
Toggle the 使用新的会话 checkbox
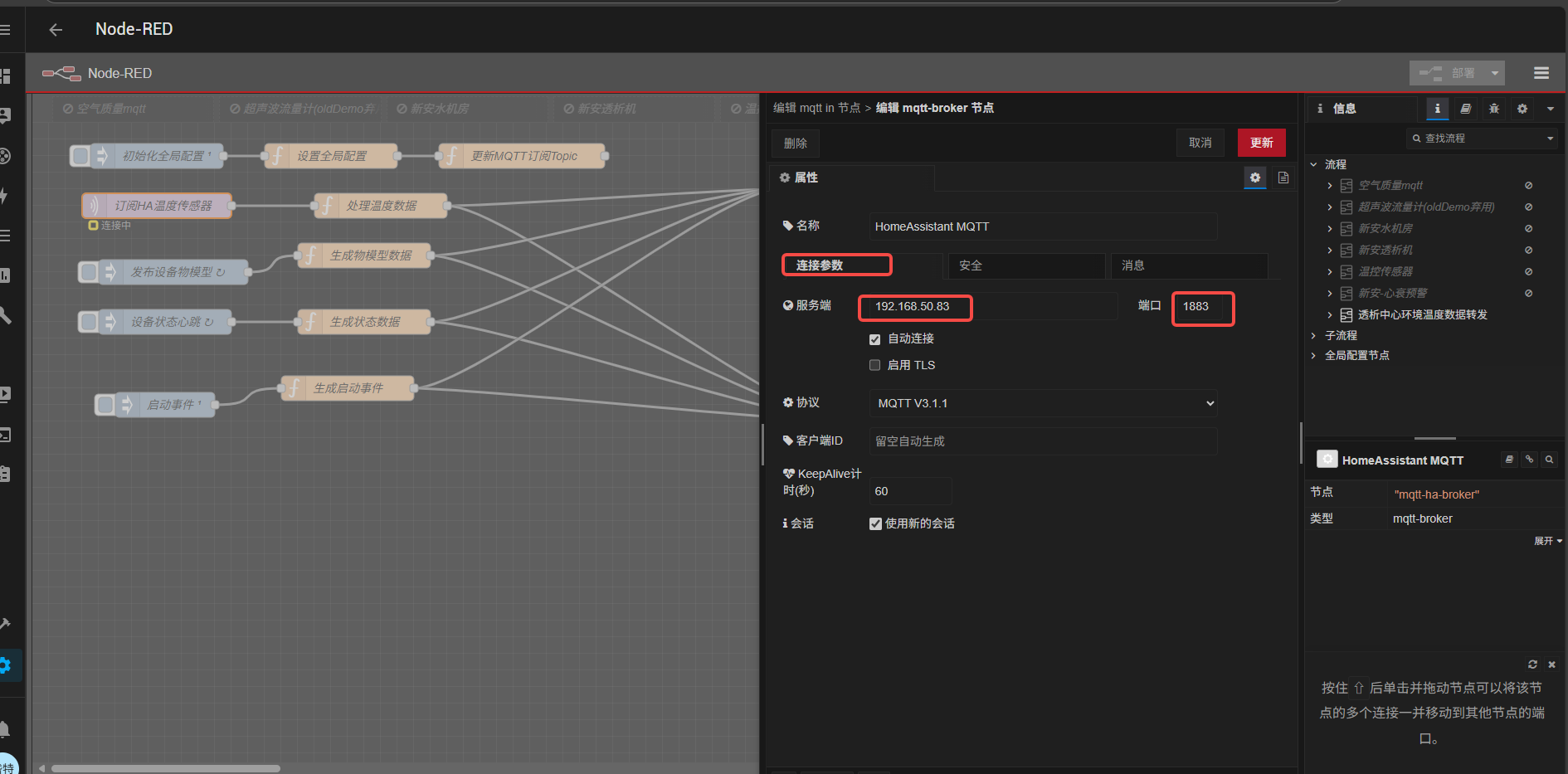875,523
